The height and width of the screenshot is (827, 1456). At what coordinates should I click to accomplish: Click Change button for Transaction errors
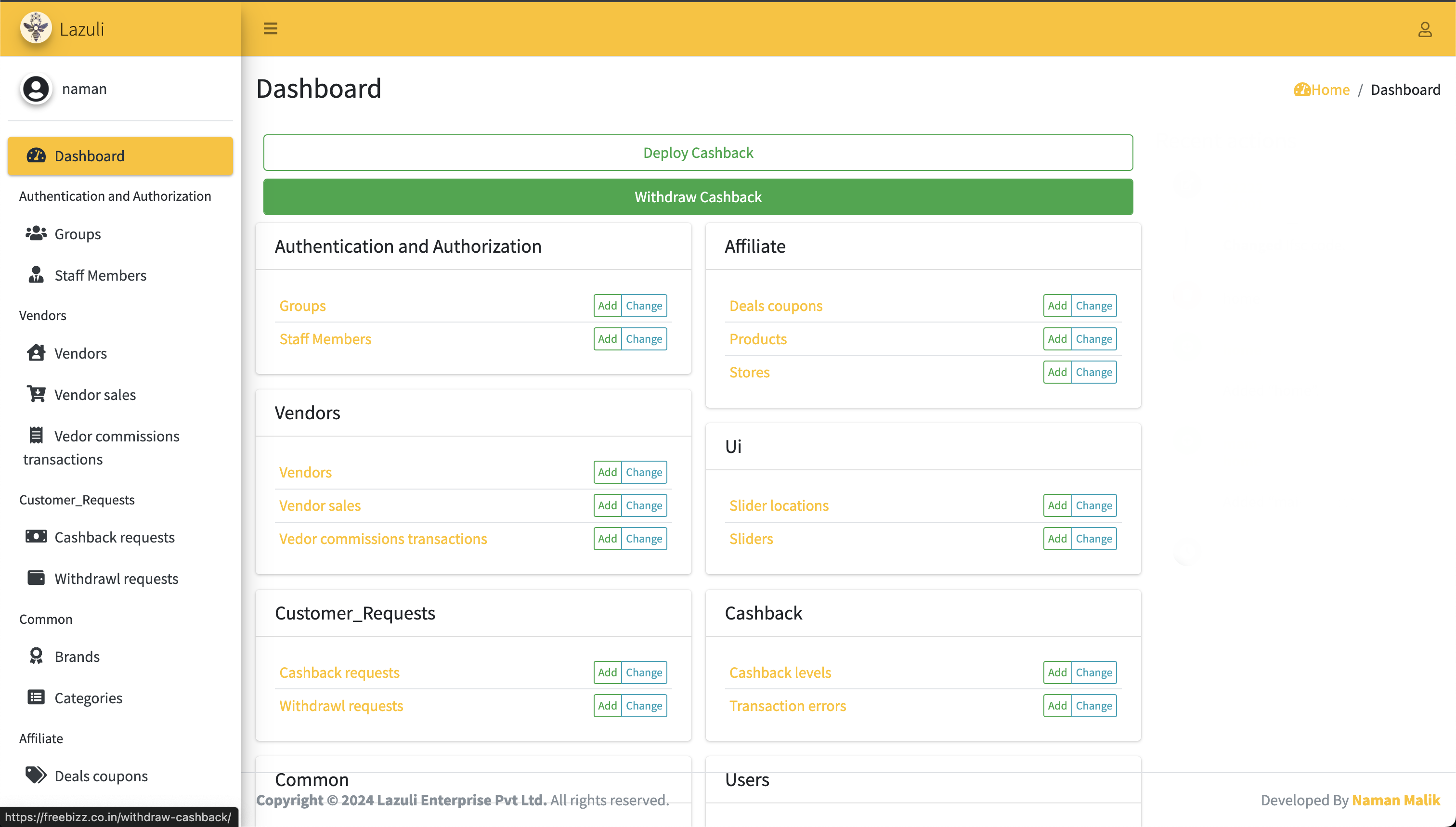pos(1093,705)
